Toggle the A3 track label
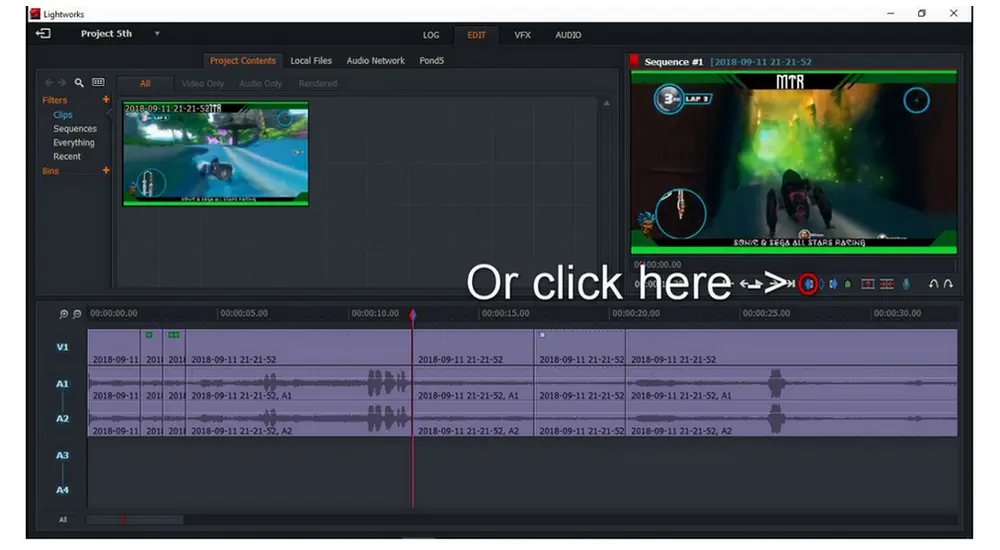Image resolution: width=1000 pixels, height=550 pixels. 62,456
